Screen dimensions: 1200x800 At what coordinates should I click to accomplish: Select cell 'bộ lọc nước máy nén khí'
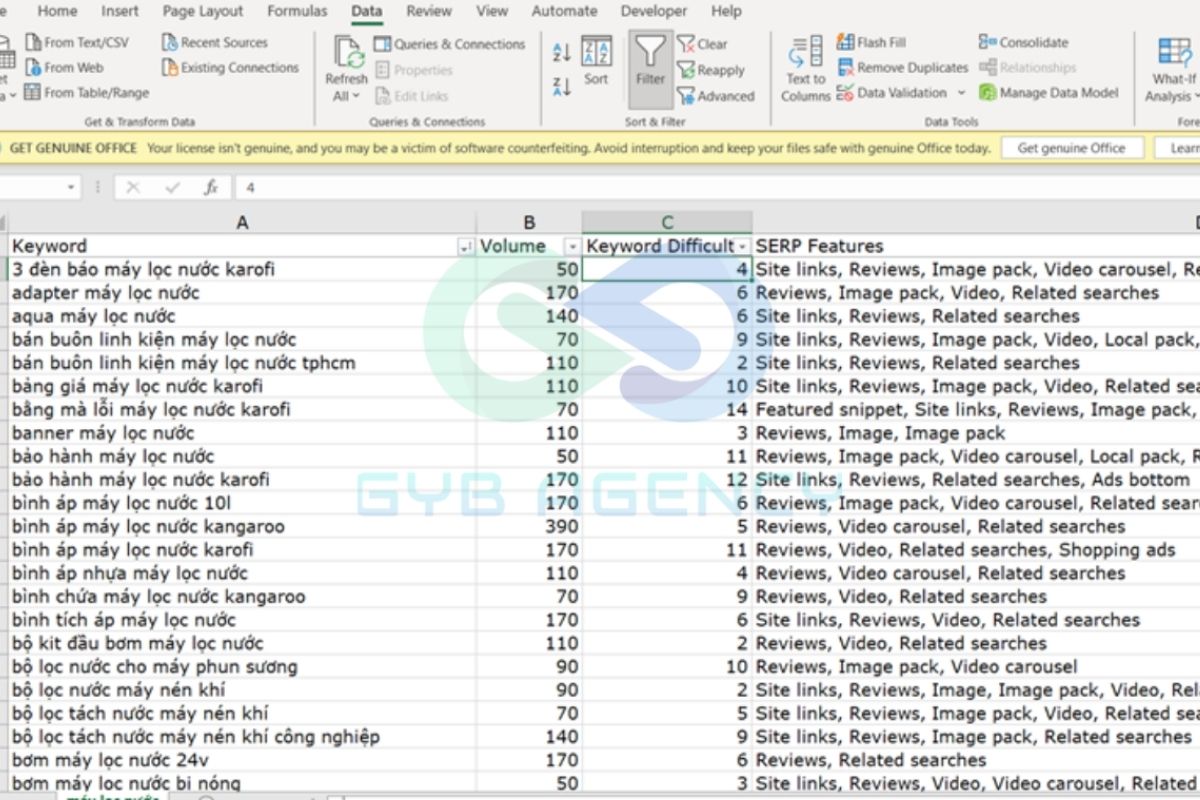point(242,690)
